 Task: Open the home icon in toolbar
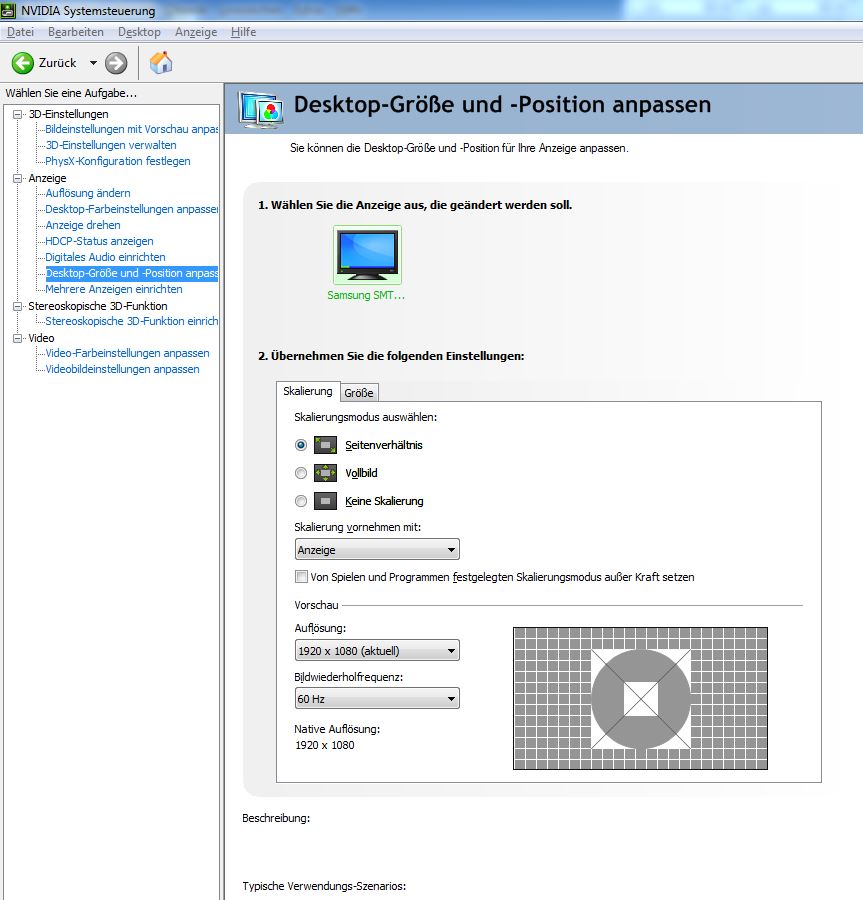coord(161,63)
